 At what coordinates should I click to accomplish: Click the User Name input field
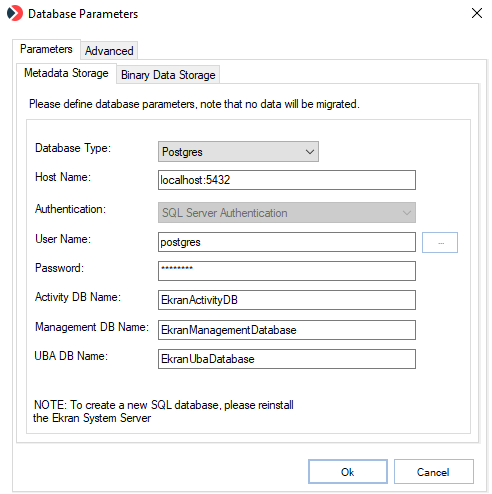tap(287, 242)
